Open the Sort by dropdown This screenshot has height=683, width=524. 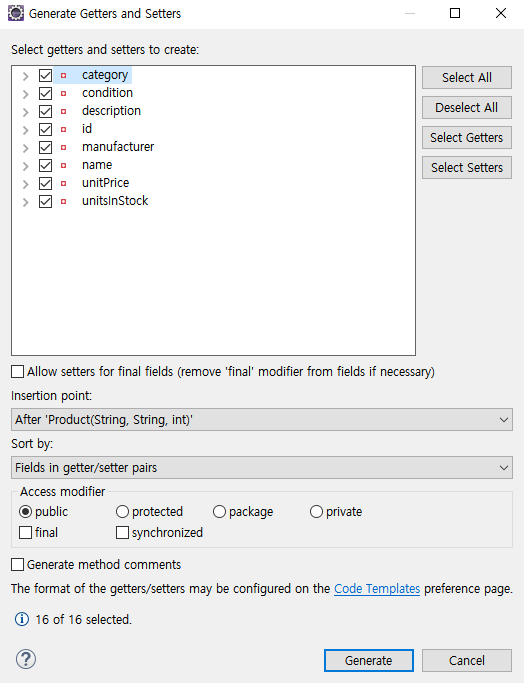click(x=262, y=467)
